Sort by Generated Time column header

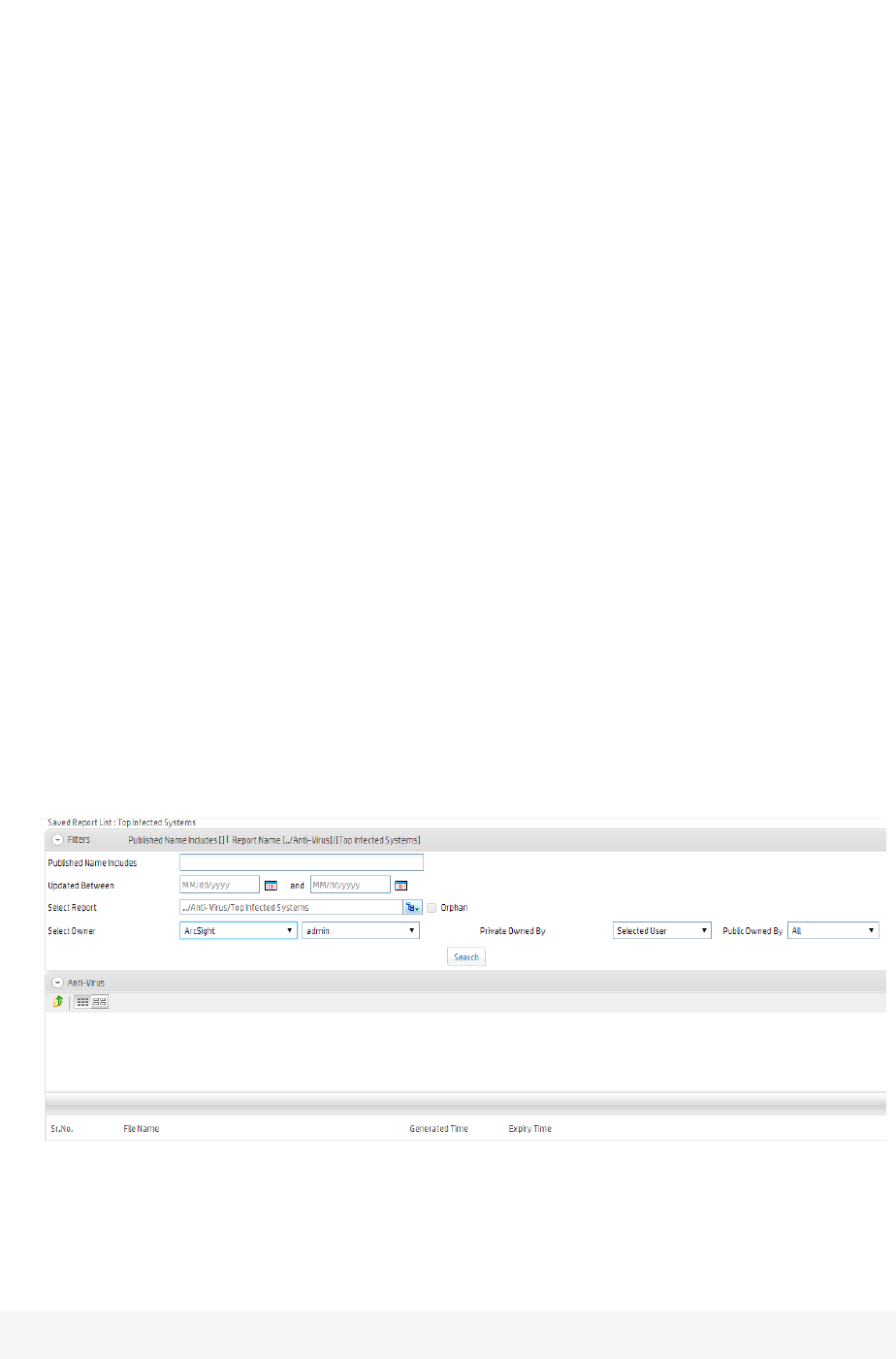pyautogui.click(x=439, y=1129)
